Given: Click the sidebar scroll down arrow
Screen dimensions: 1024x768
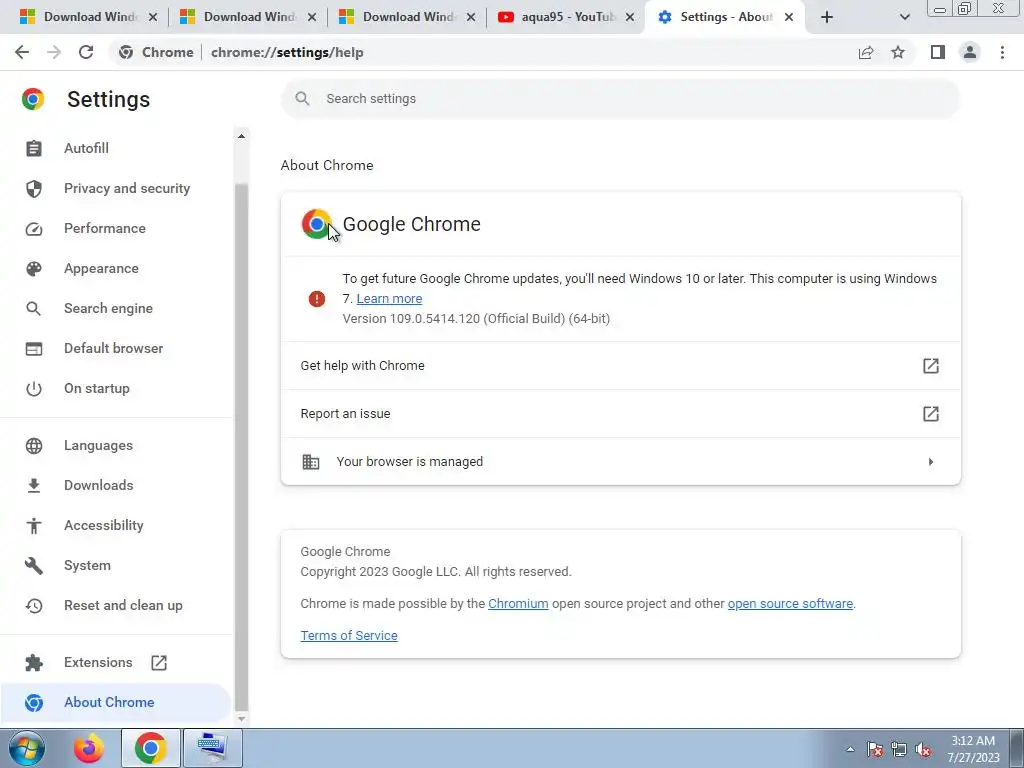Looking at the screenshot, I should pos(241,718).
